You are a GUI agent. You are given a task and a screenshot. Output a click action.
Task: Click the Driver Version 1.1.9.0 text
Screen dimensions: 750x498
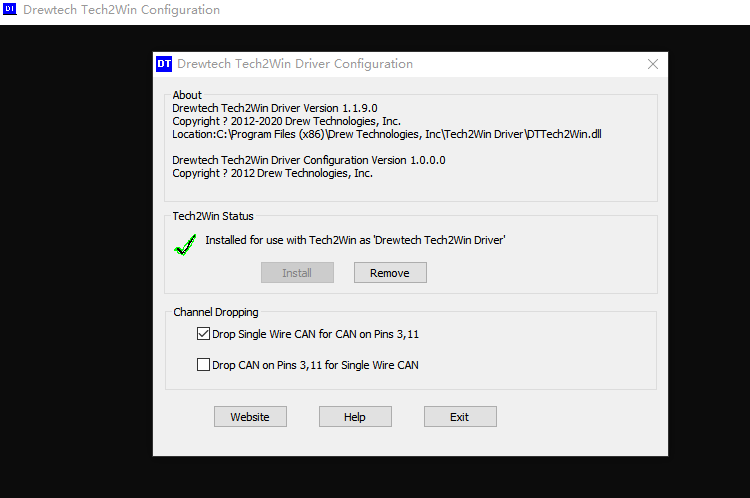coord(274,108)
